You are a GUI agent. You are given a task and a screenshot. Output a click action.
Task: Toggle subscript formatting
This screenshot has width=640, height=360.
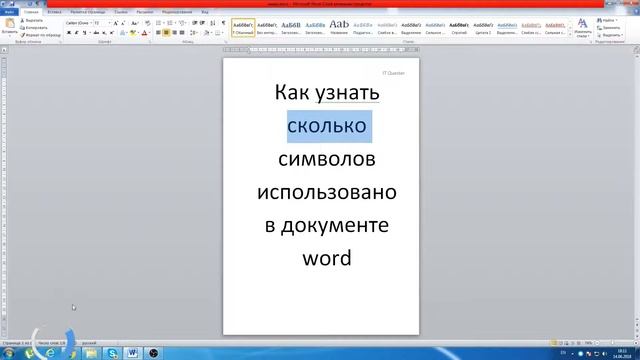(x=104, y=33)
